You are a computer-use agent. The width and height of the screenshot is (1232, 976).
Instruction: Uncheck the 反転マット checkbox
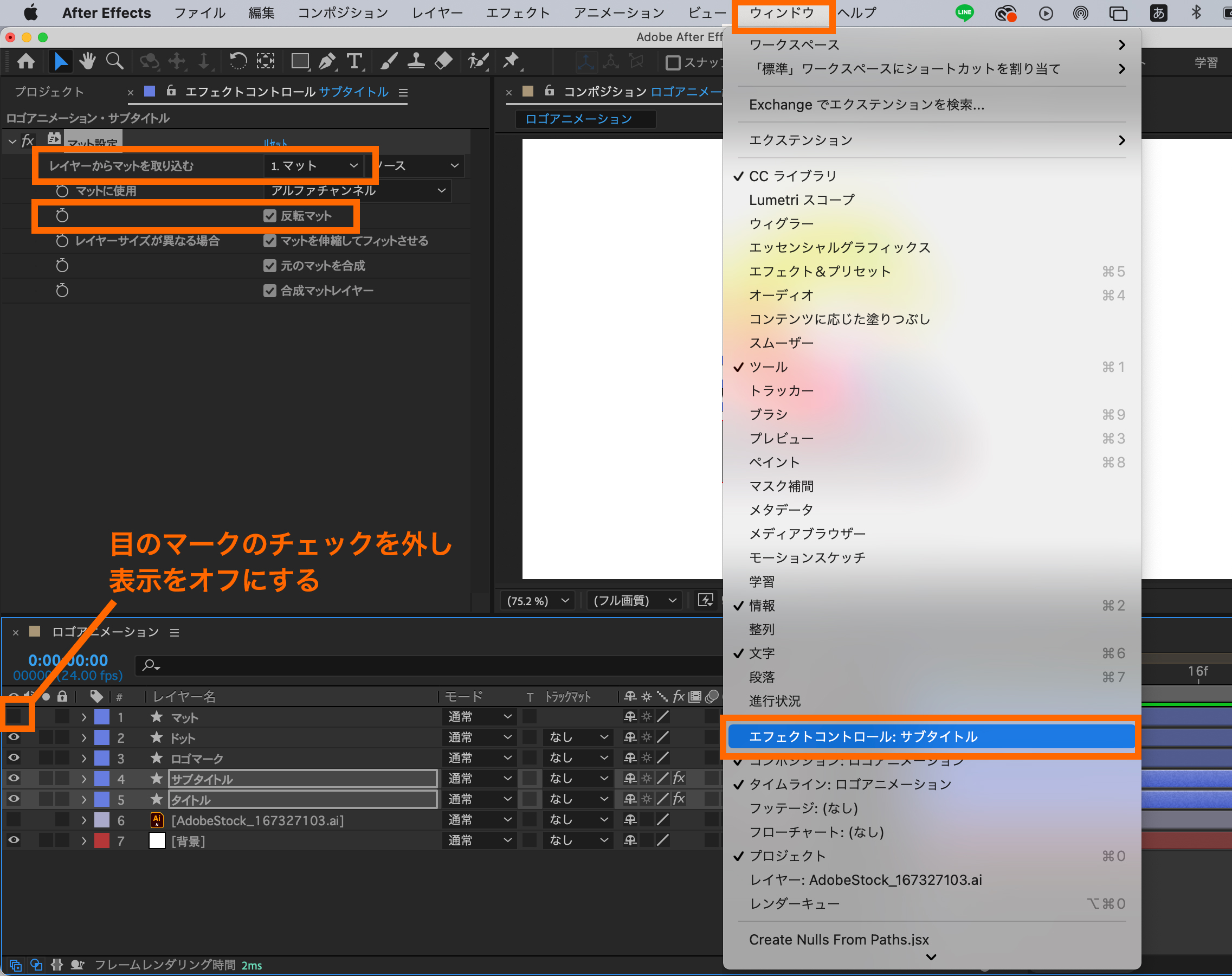click(269, 216)
